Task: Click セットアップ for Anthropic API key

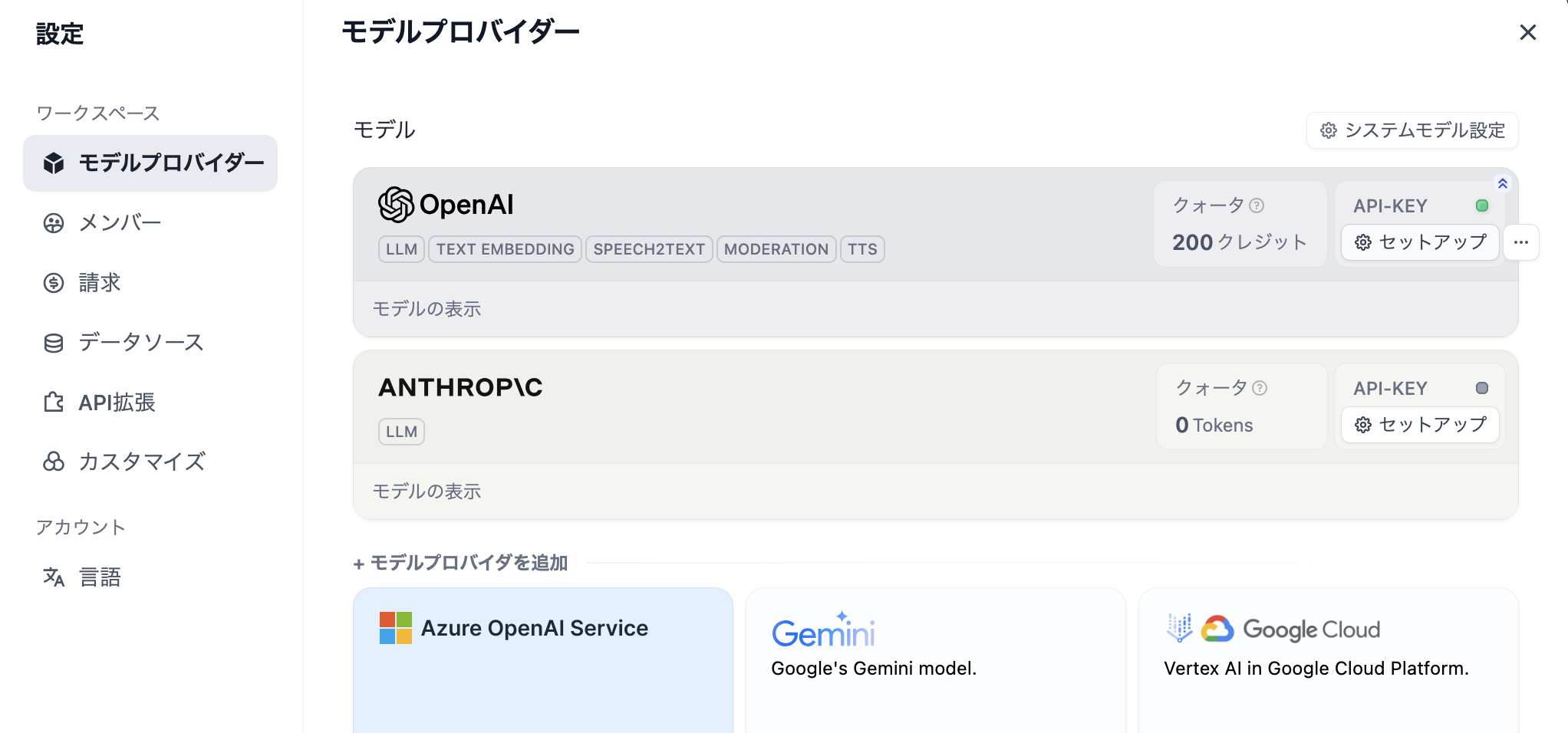Action: click(x=1419, y=425)
